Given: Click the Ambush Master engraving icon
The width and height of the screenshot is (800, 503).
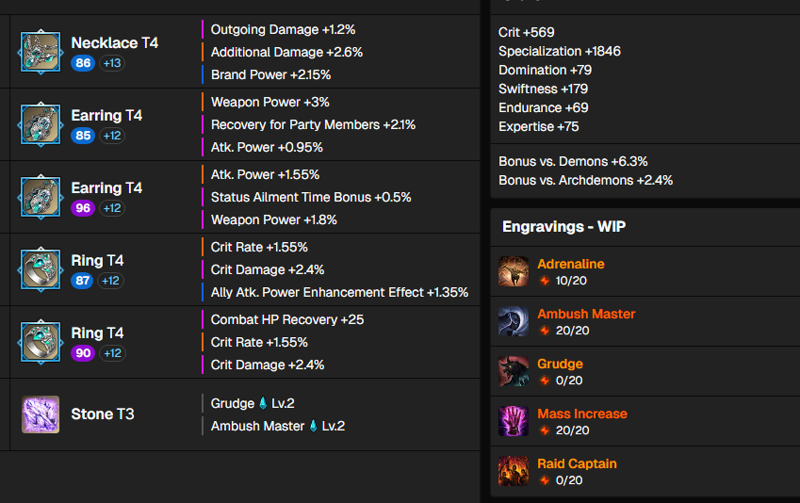Looking at the screenshot, I should pyautogui.click(x=513, y=321).
